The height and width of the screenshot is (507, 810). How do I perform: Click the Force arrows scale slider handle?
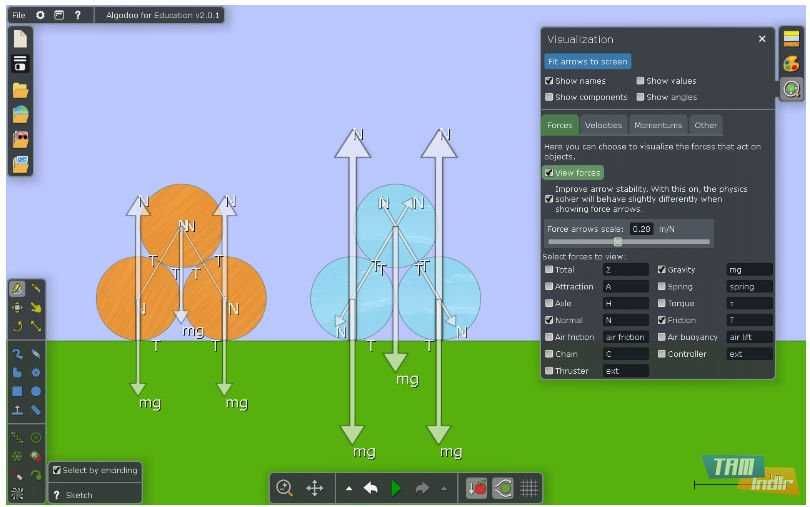click(617, 241)
